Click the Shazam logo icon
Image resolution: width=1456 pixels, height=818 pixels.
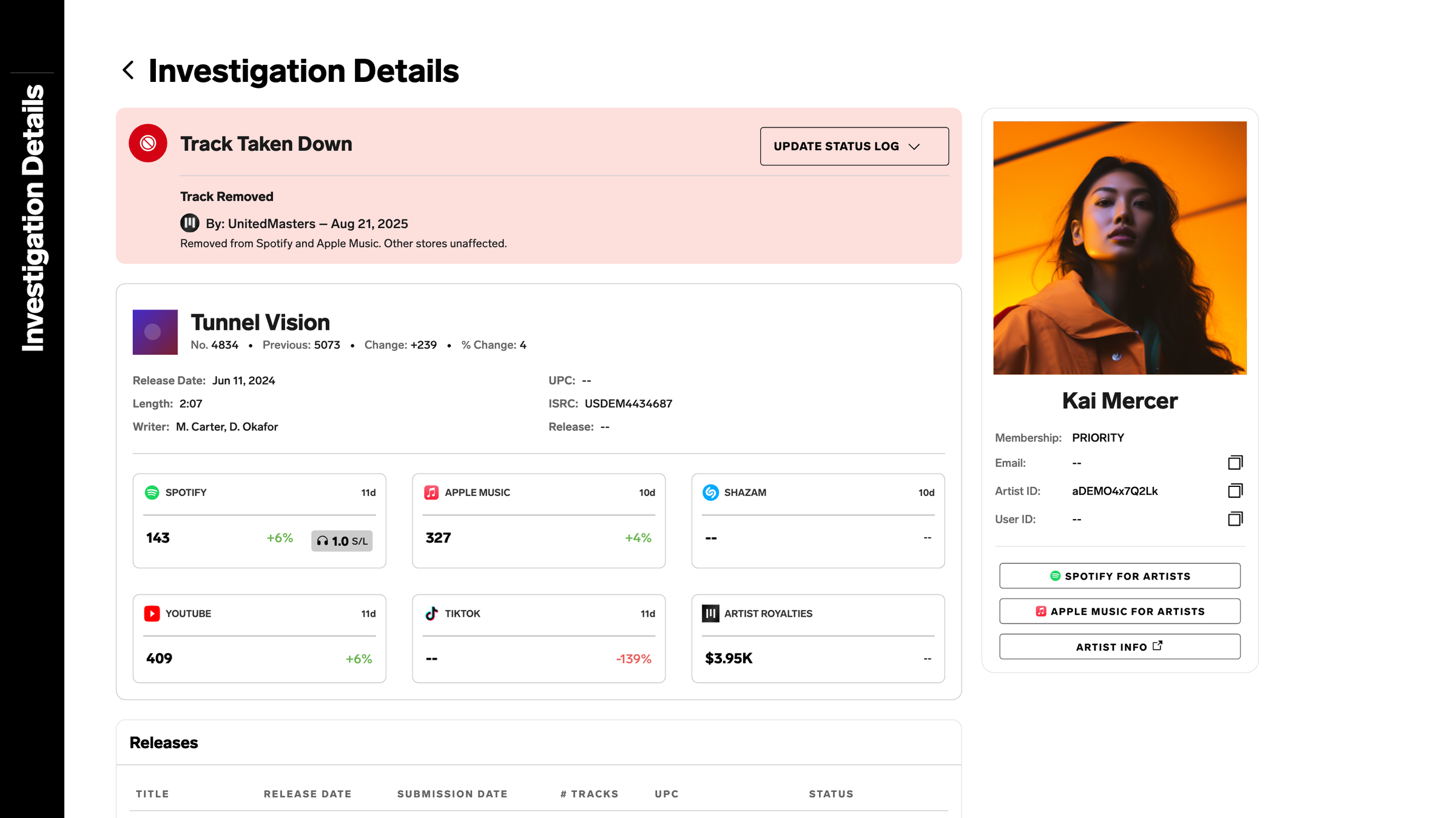click(710, 492)
